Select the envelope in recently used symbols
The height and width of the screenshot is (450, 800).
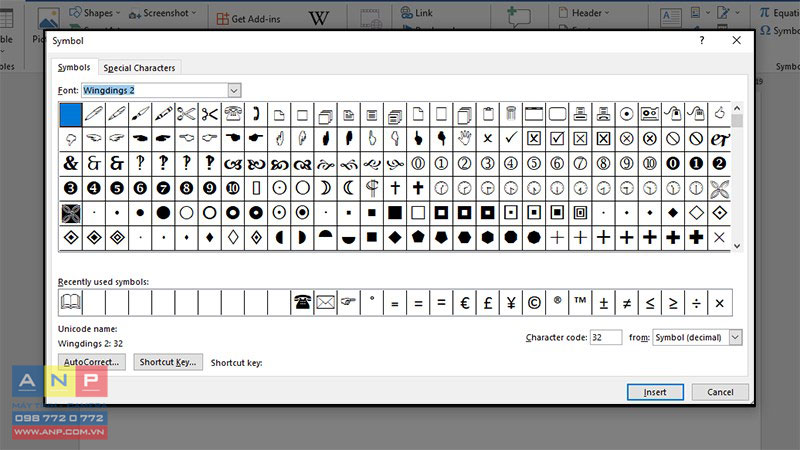coord(325,303)
